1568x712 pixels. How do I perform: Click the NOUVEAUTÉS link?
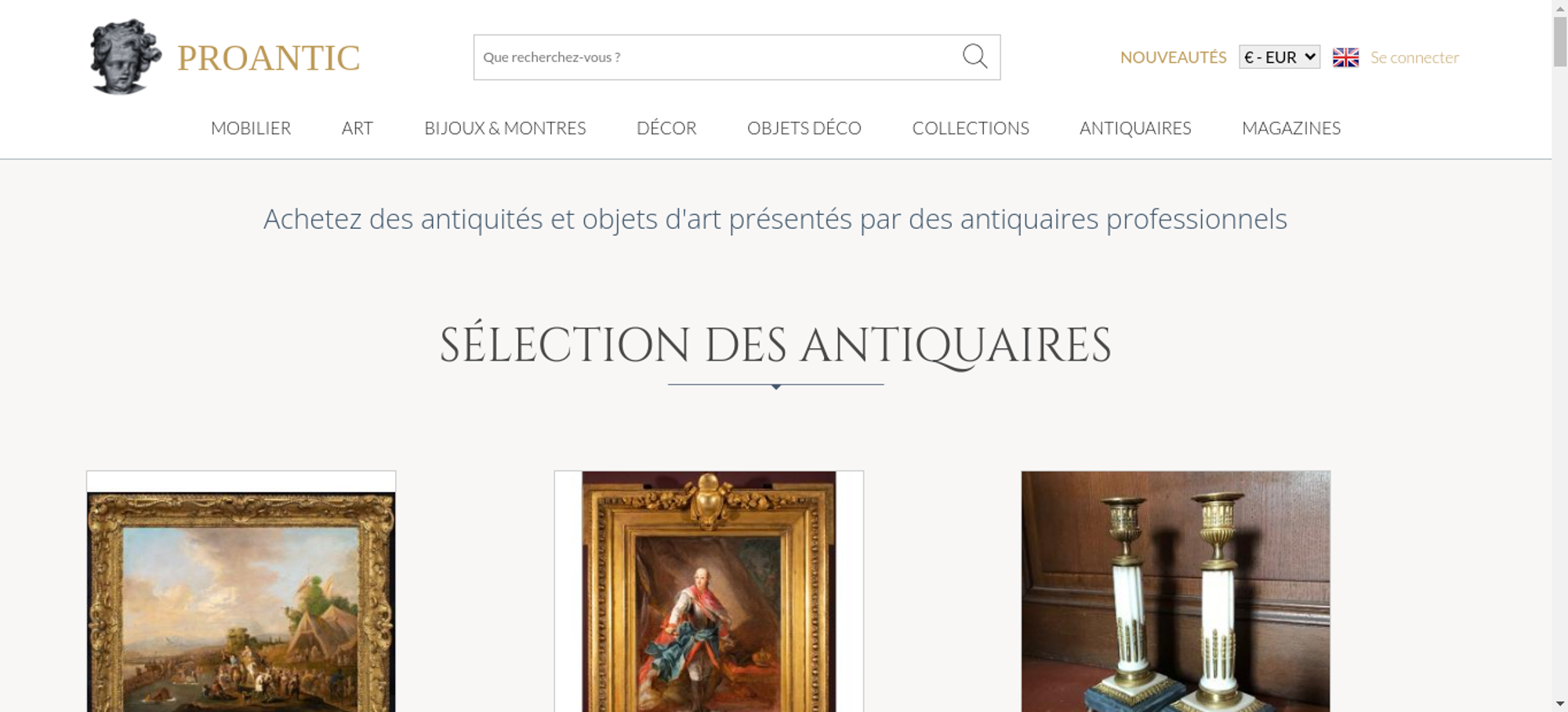point(1173,57)
